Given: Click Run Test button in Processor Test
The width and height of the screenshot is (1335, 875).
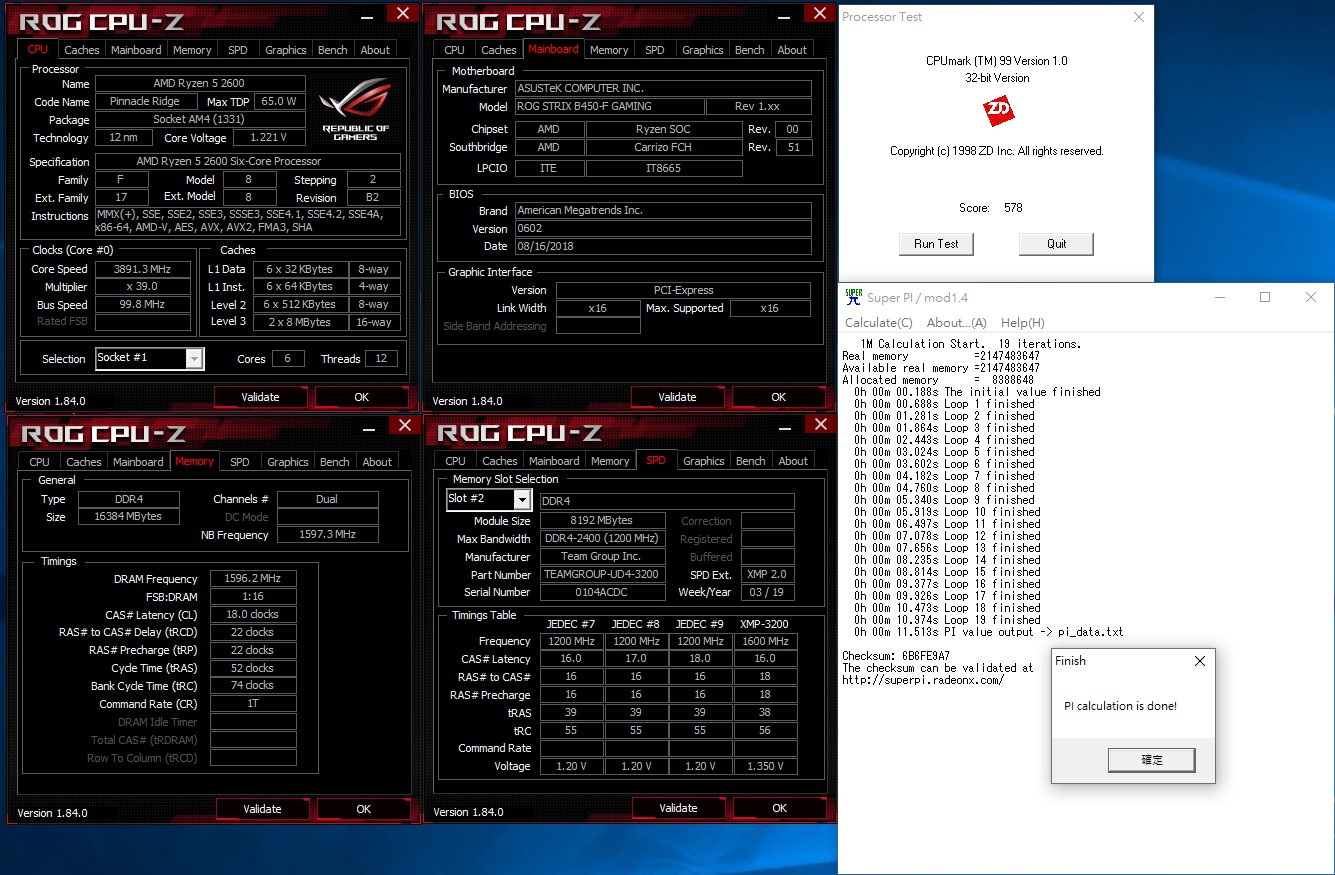Looking at the screenshot, I should [936, 244].
